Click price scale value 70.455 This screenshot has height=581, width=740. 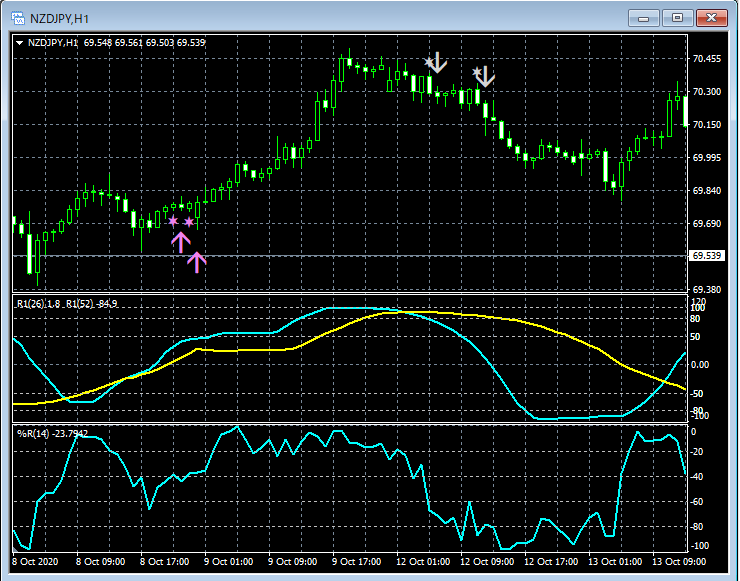click(x=706, y=59)
